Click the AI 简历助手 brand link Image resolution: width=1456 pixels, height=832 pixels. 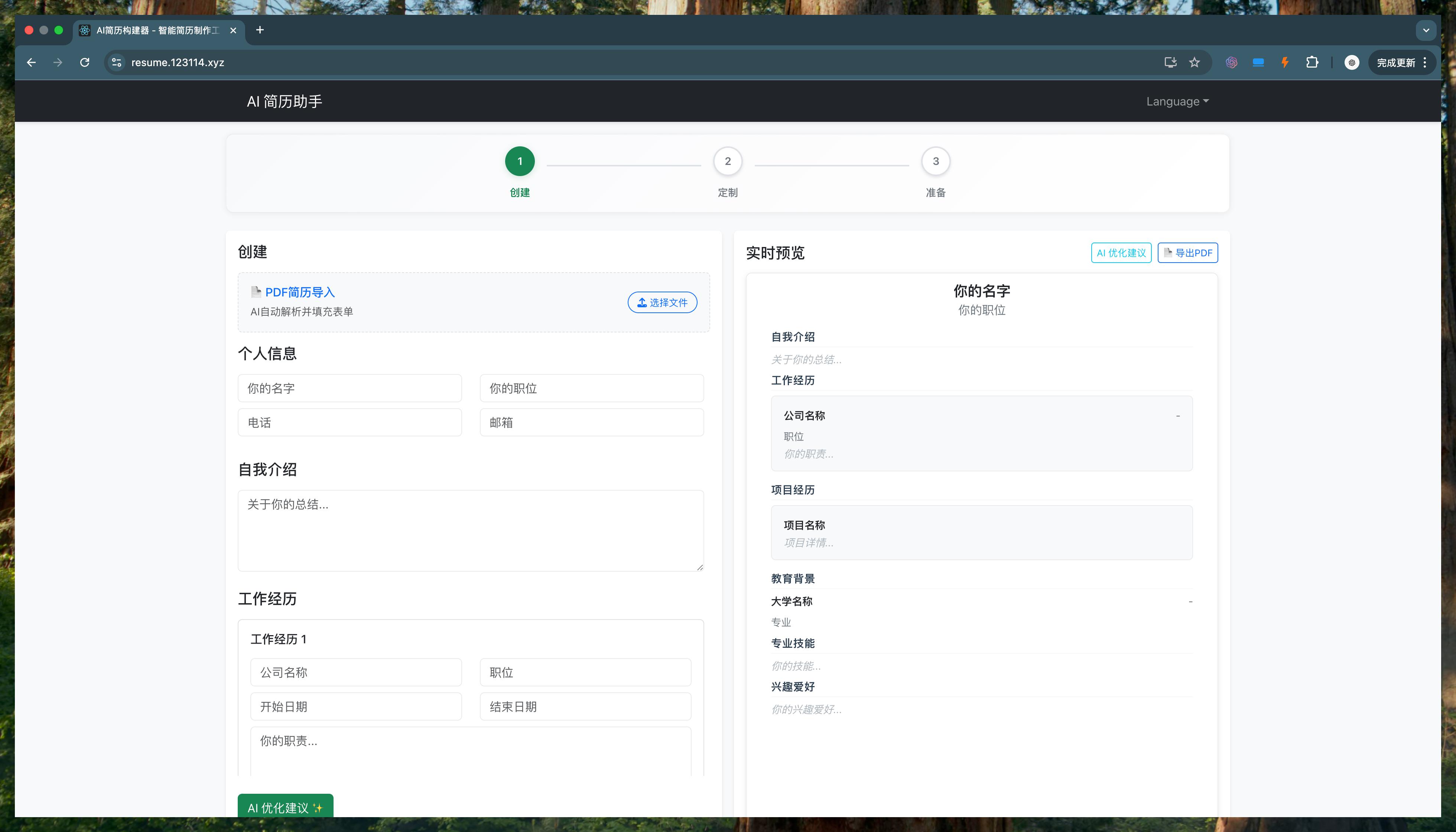285,101
